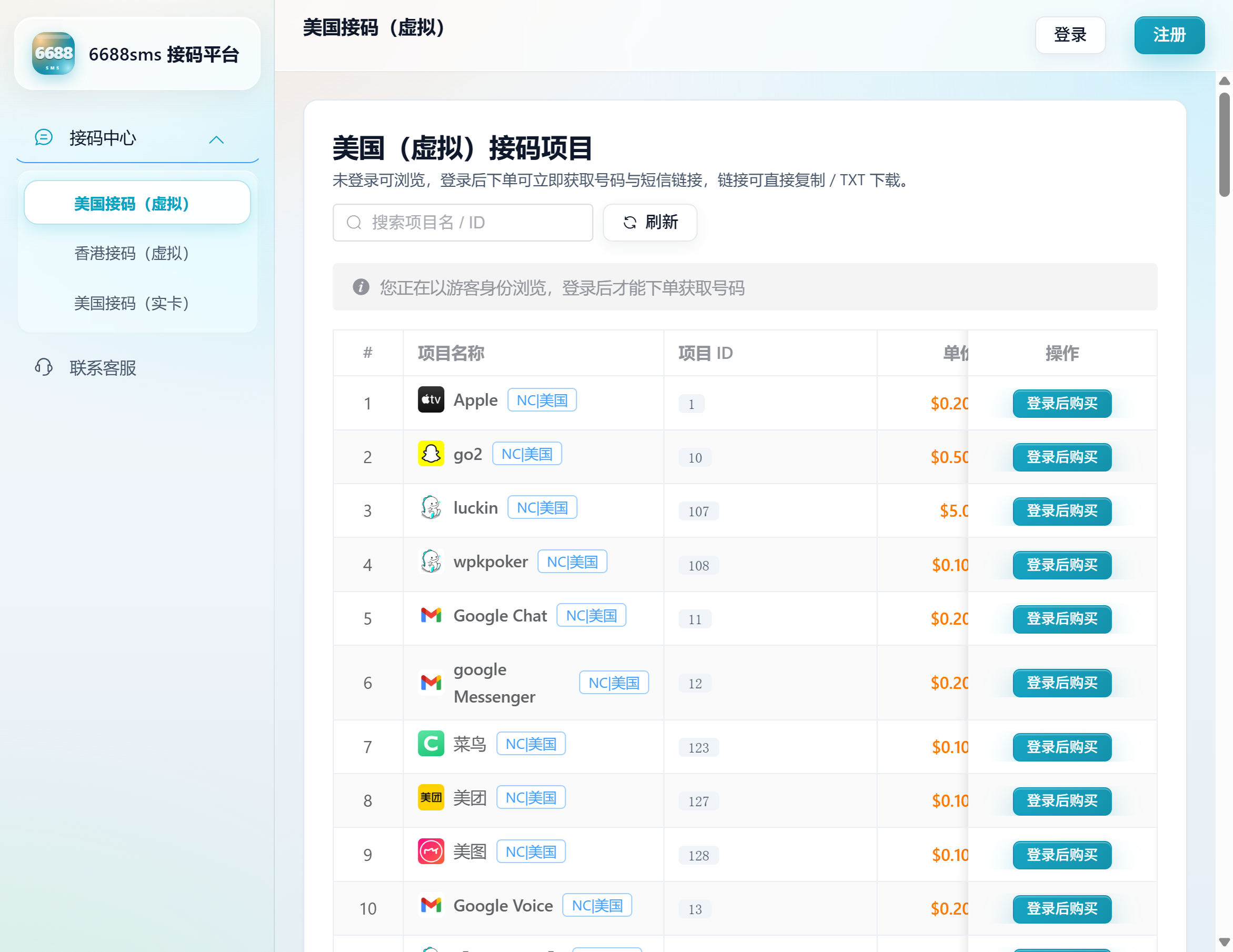Open 香港接码（虚拟）menu item

[137, 253]
